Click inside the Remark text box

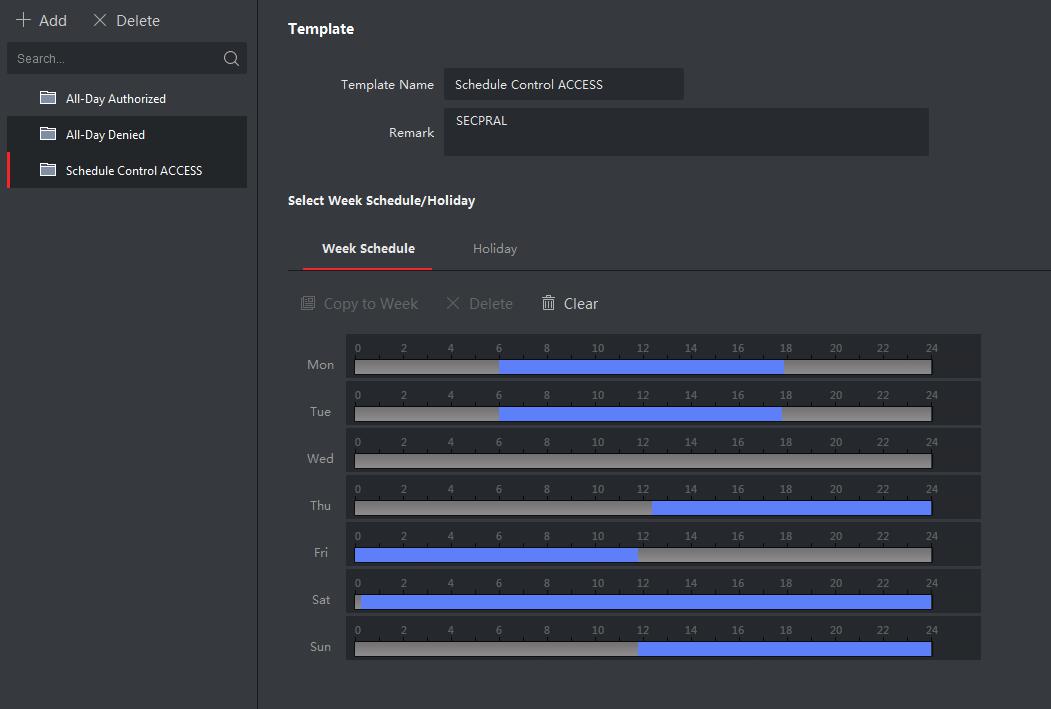685,132
